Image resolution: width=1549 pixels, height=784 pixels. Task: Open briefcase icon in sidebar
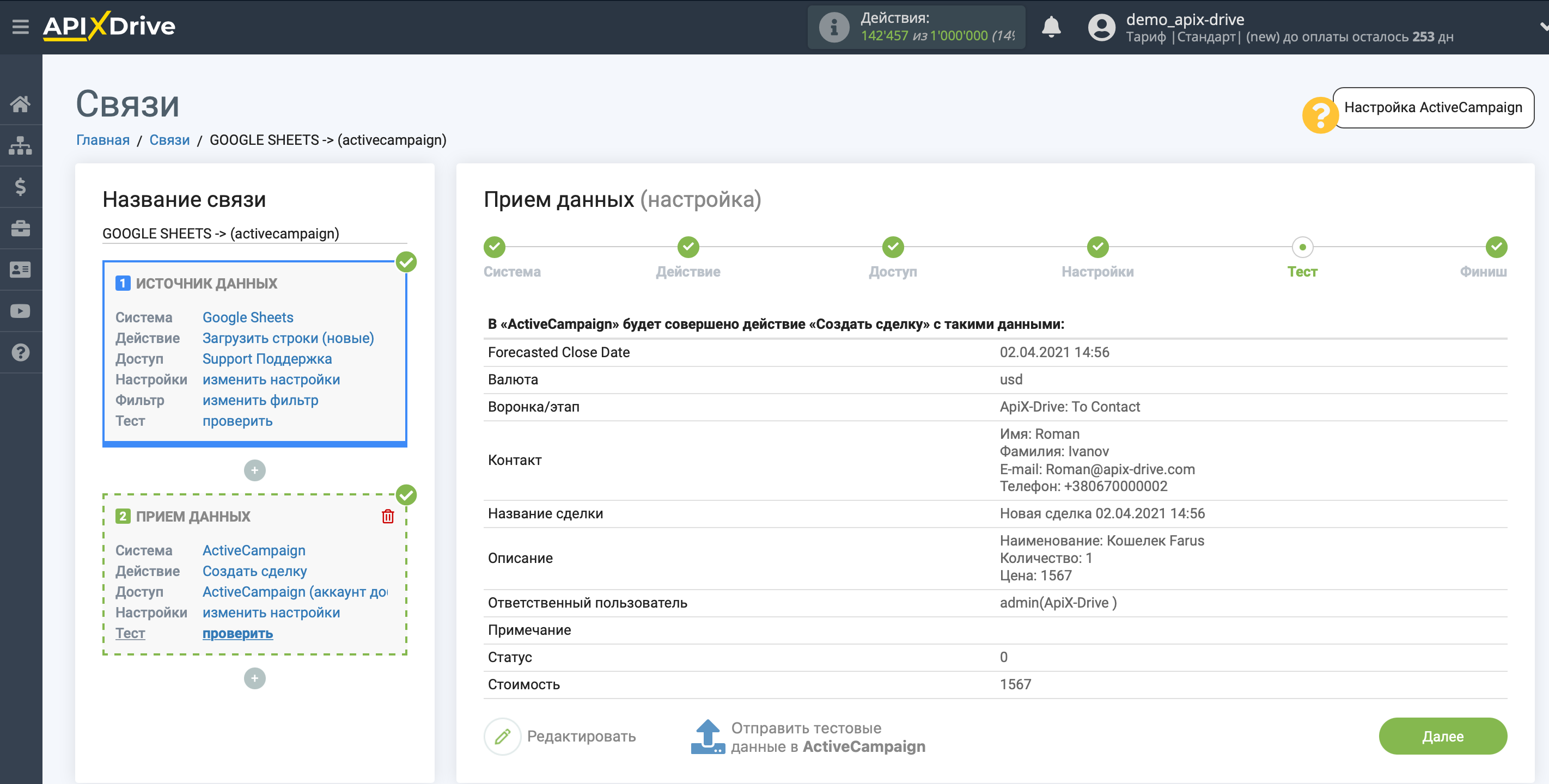pos(21,229)
